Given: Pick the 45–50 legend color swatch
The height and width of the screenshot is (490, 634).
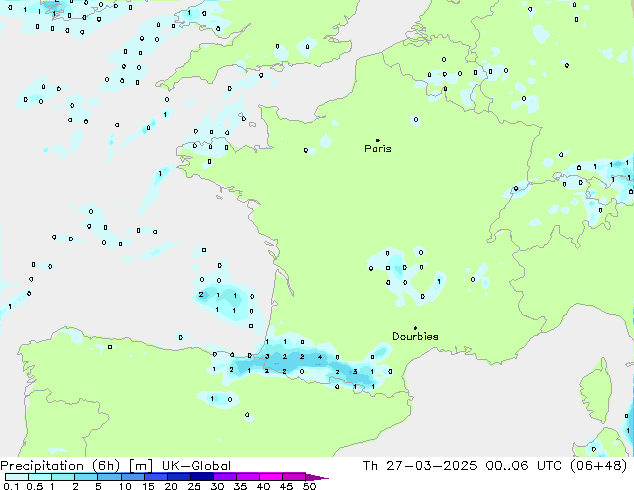Looking at the screenshot, I should click(294, 477).
